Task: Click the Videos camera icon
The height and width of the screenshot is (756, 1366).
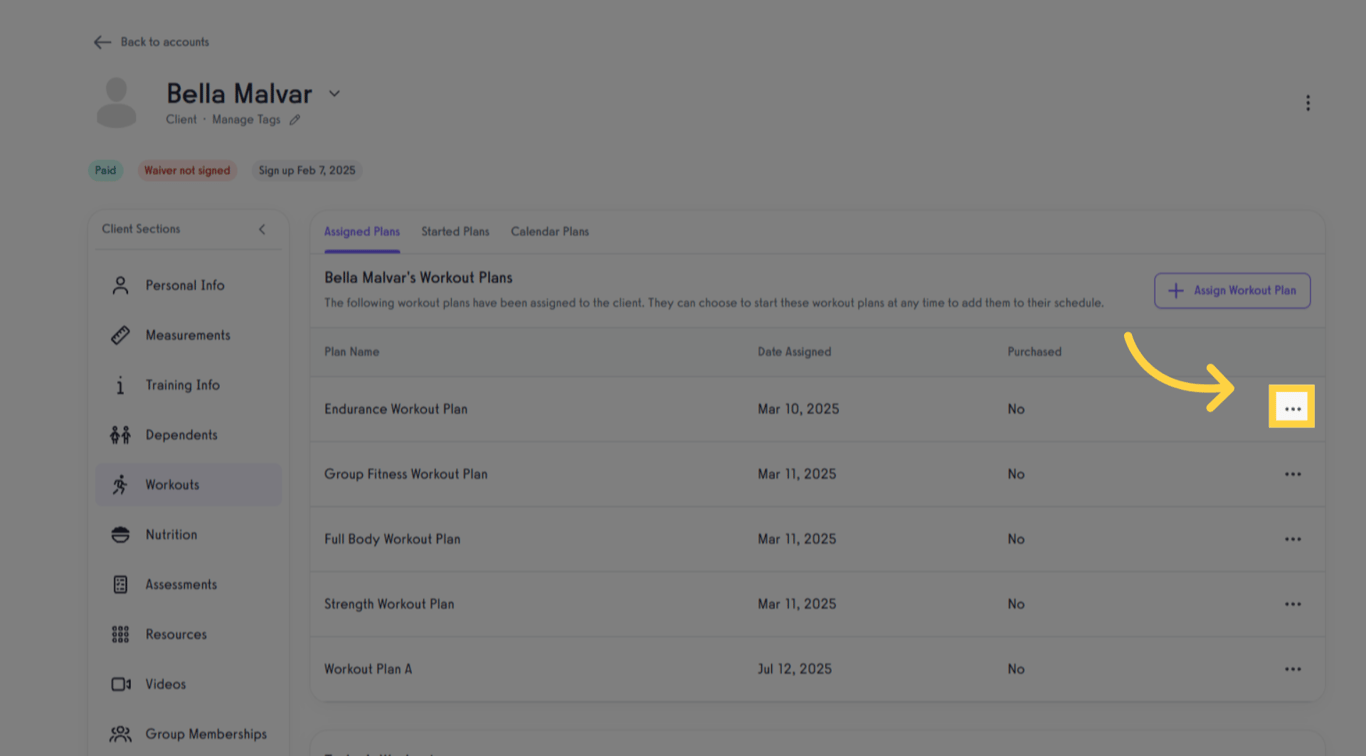Action: (x=120, y=685)
